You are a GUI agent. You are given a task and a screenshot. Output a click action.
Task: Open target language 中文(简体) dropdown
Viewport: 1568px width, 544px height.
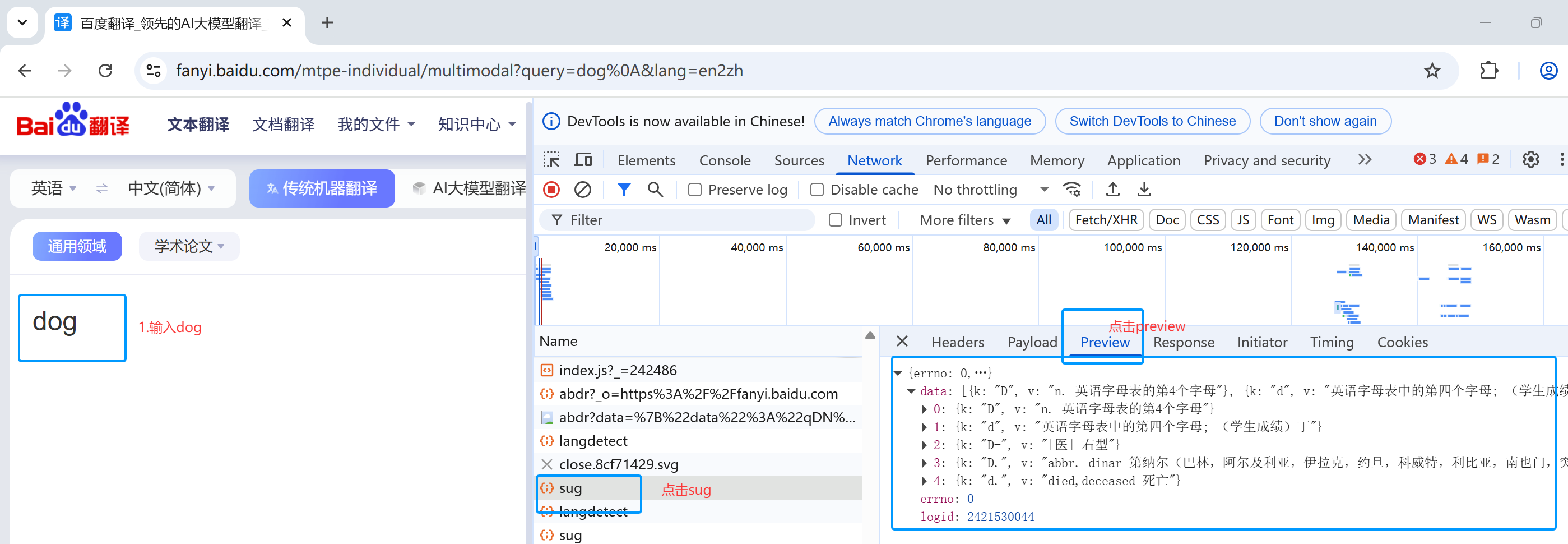pos(171,188)
